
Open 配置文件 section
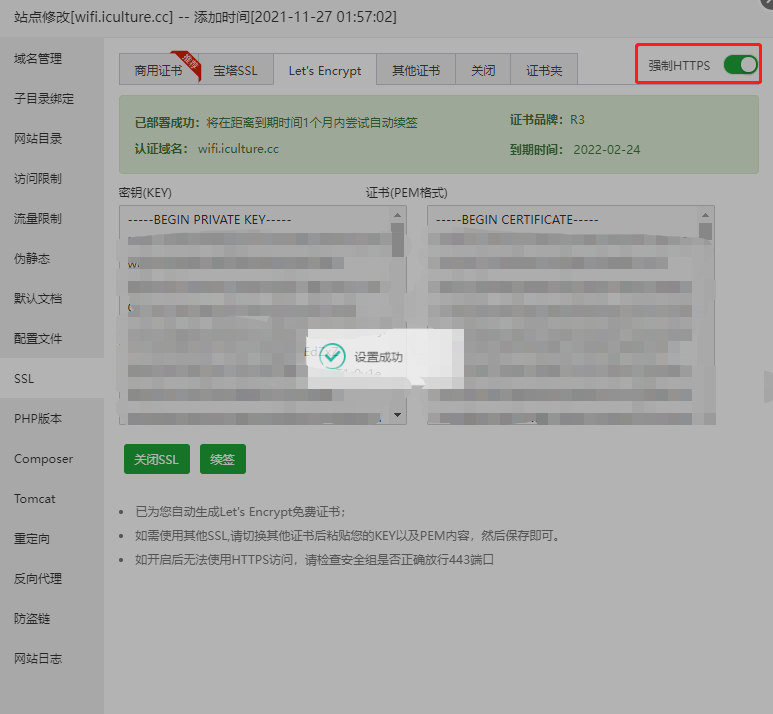38,338
